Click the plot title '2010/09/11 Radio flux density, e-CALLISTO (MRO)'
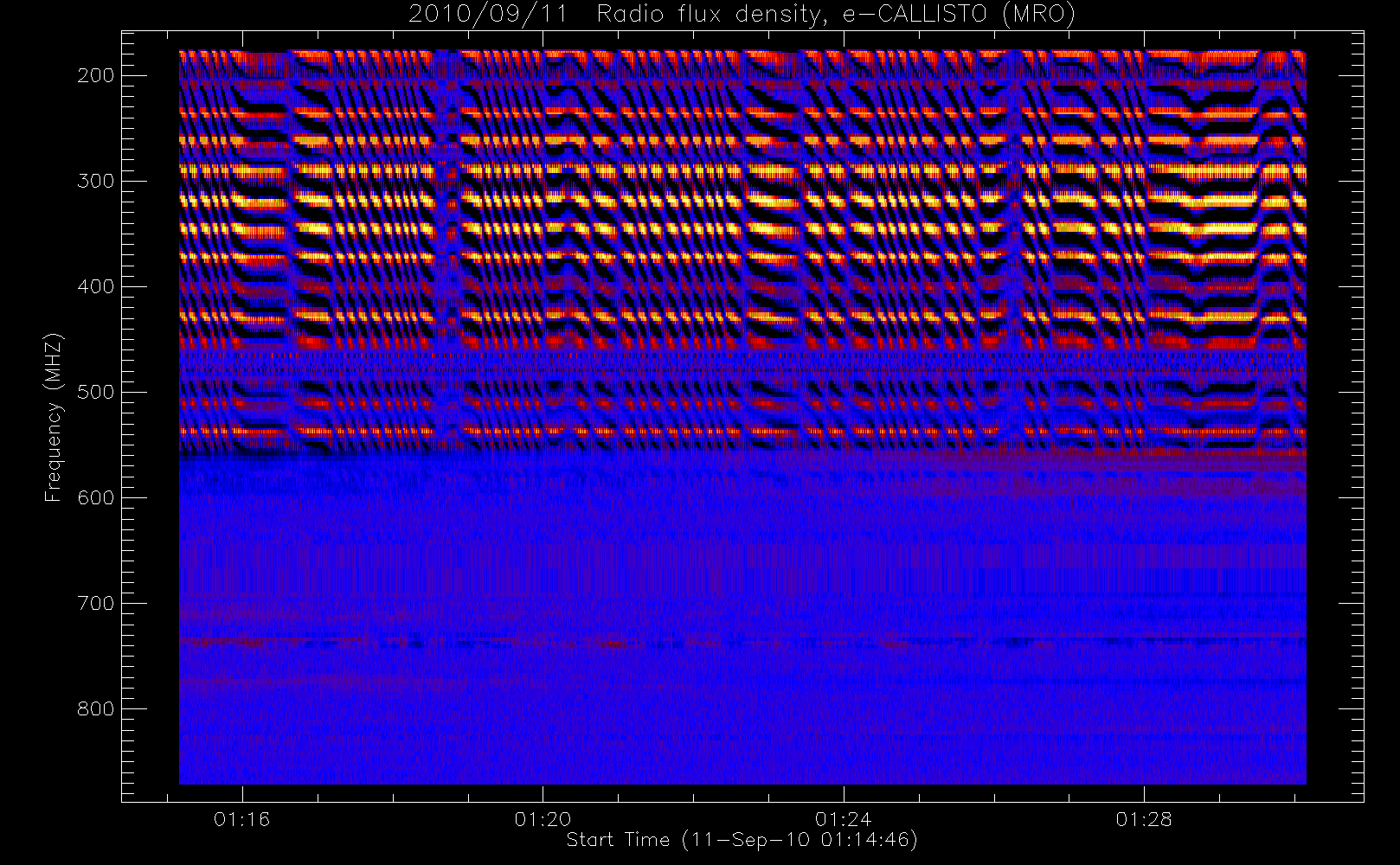The width and height of the screenshot is (1400, 865). pos(742,15)
